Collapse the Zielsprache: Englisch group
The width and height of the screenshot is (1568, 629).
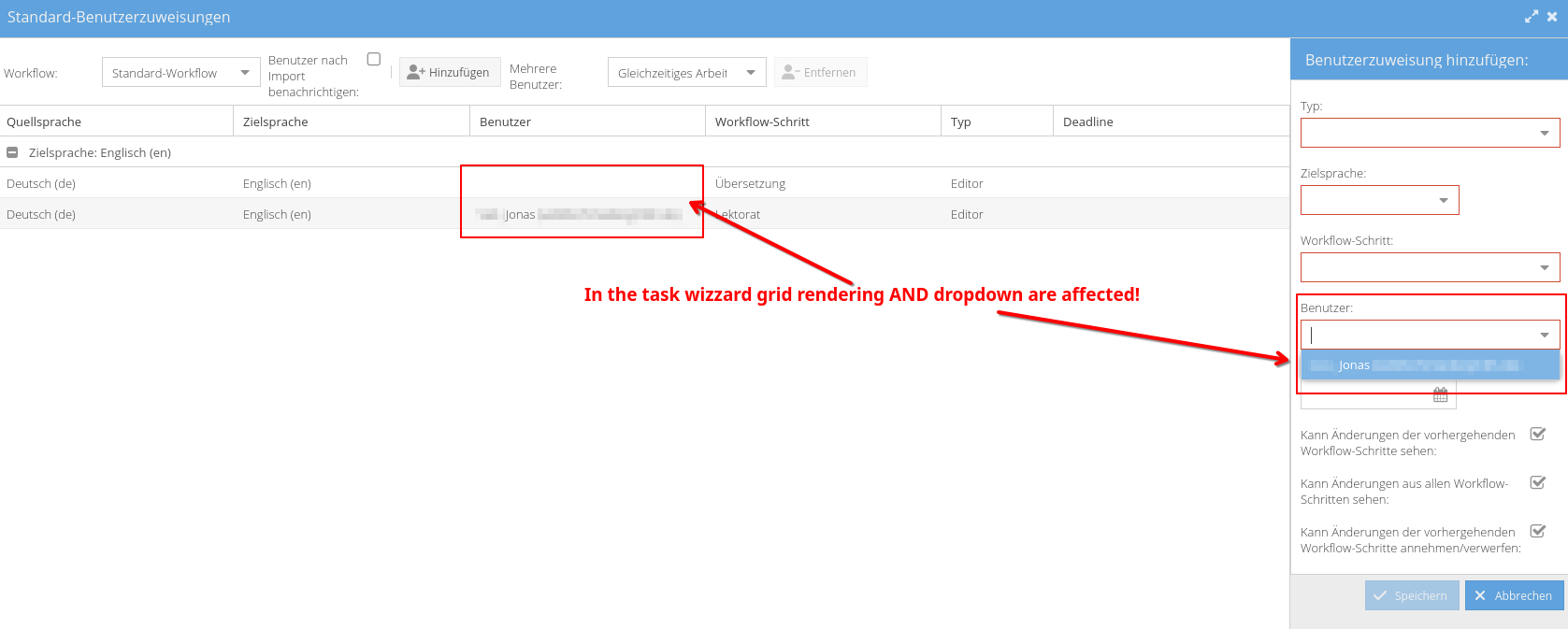point(12,152)
